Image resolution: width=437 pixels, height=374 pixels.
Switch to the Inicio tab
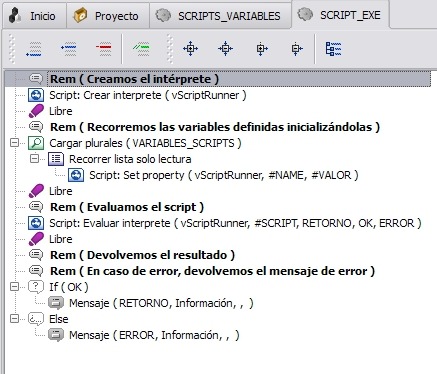click(x=34, y=16)
